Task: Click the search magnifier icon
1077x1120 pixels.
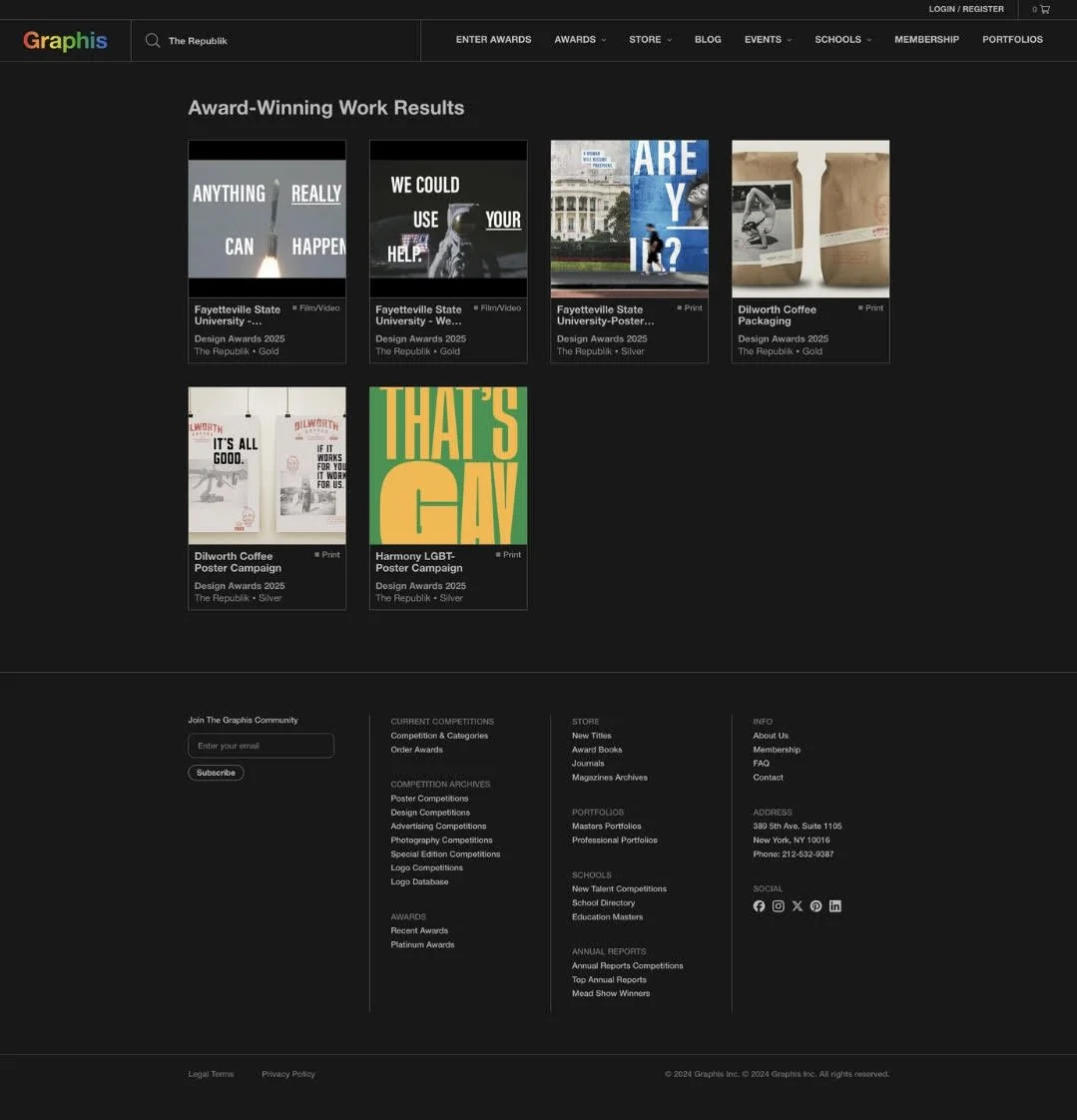Action: (x=153, y=40)
